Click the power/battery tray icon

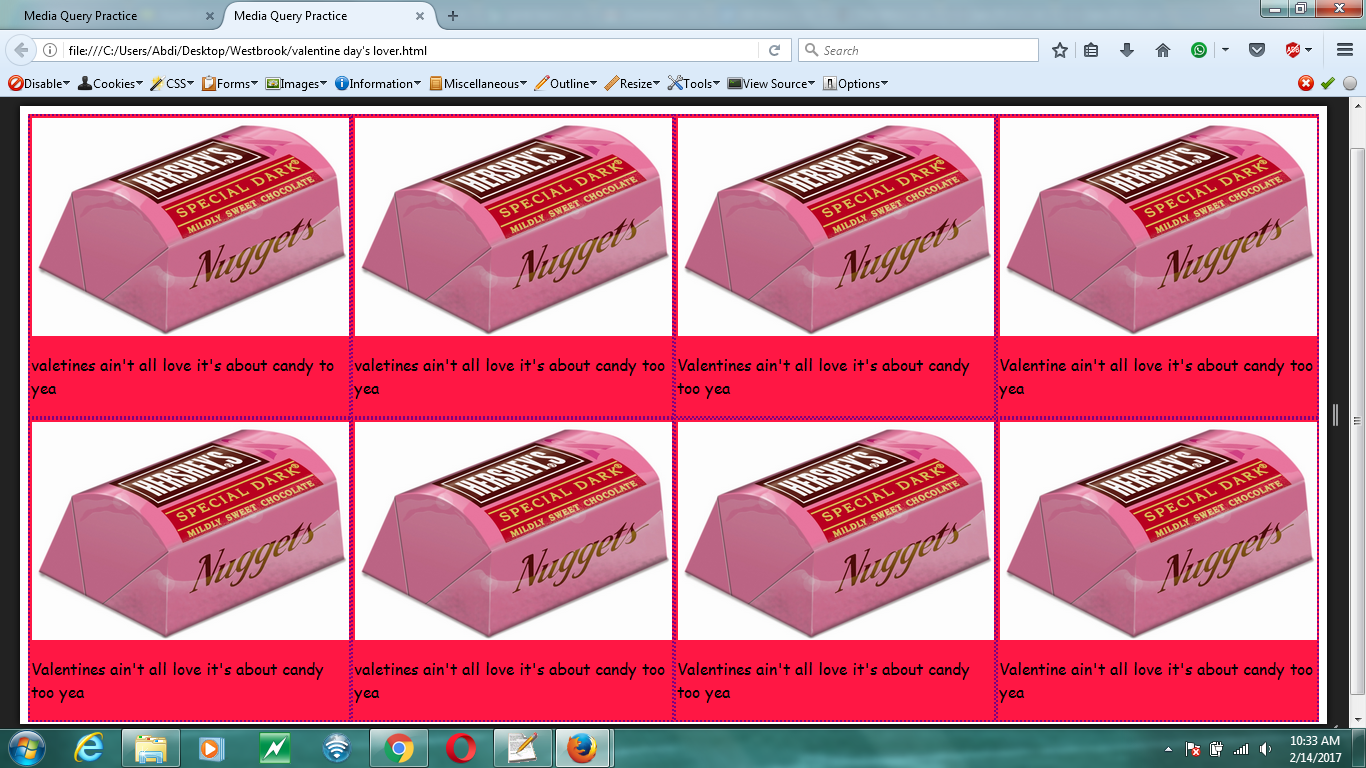pyautogui.click(x=1217, y=749)
